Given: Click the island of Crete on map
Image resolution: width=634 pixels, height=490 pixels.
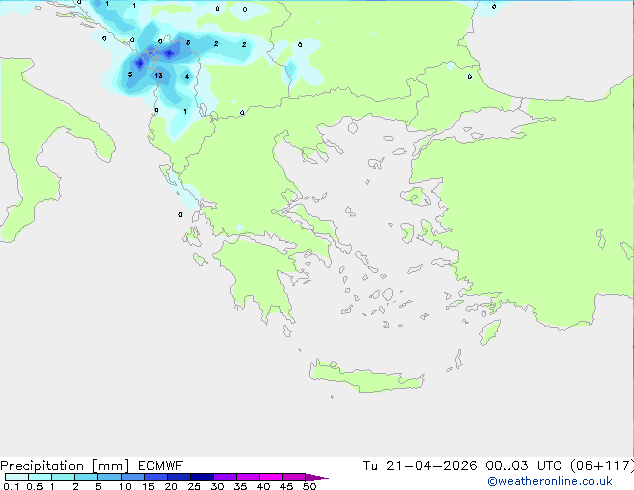Looking at the screenshot, I should (x=366, y=377).
